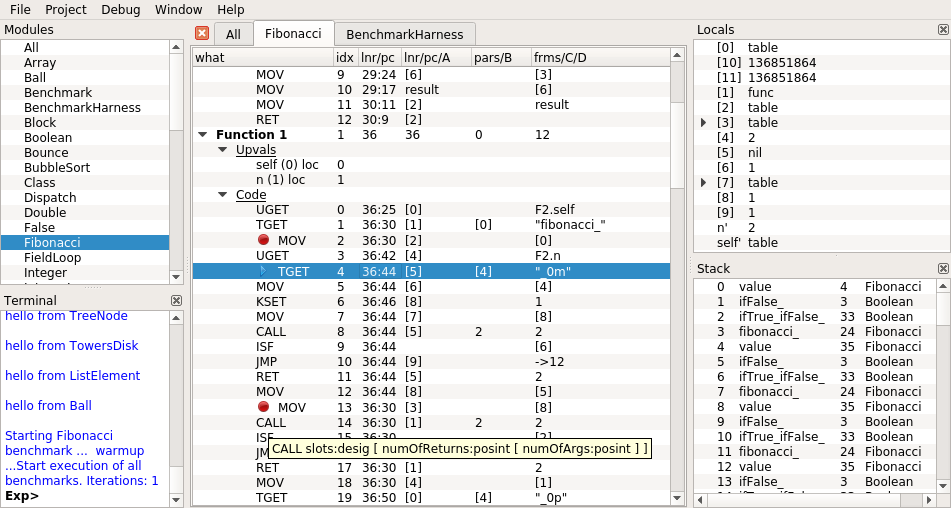Select the Dispatch module
This screenshot has height=508, width=951.
[85, 198]
